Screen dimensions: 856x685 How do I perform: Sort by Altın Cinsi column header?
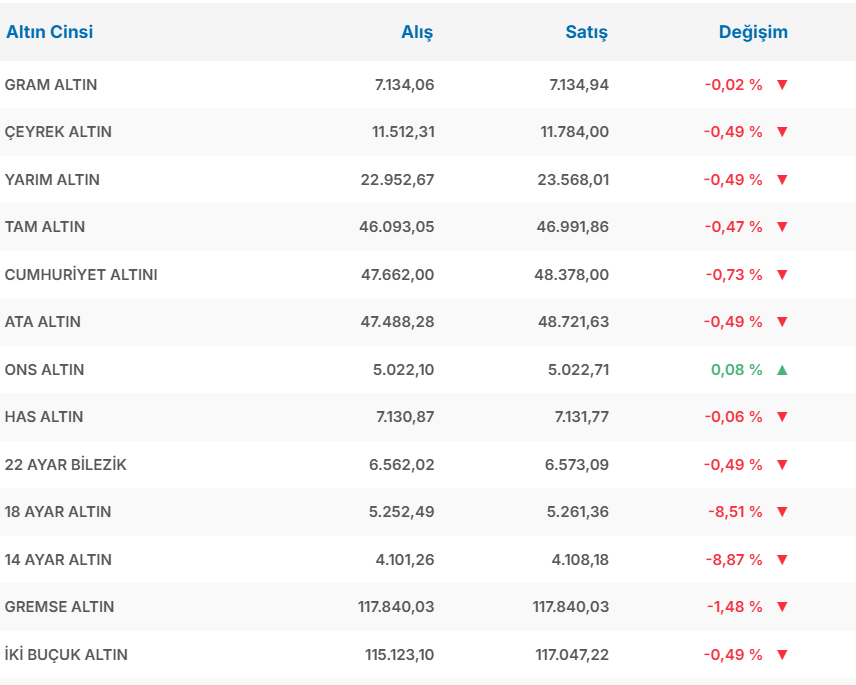50,32
